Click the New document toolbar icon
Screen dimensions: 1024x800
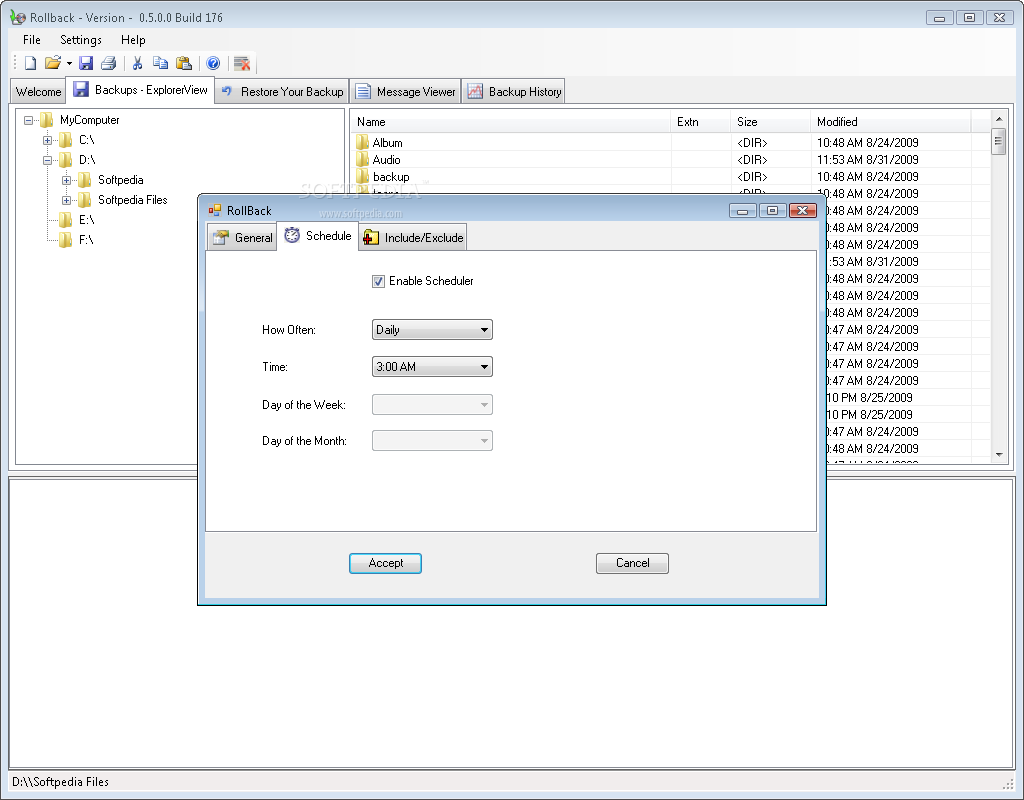(31, 63)
